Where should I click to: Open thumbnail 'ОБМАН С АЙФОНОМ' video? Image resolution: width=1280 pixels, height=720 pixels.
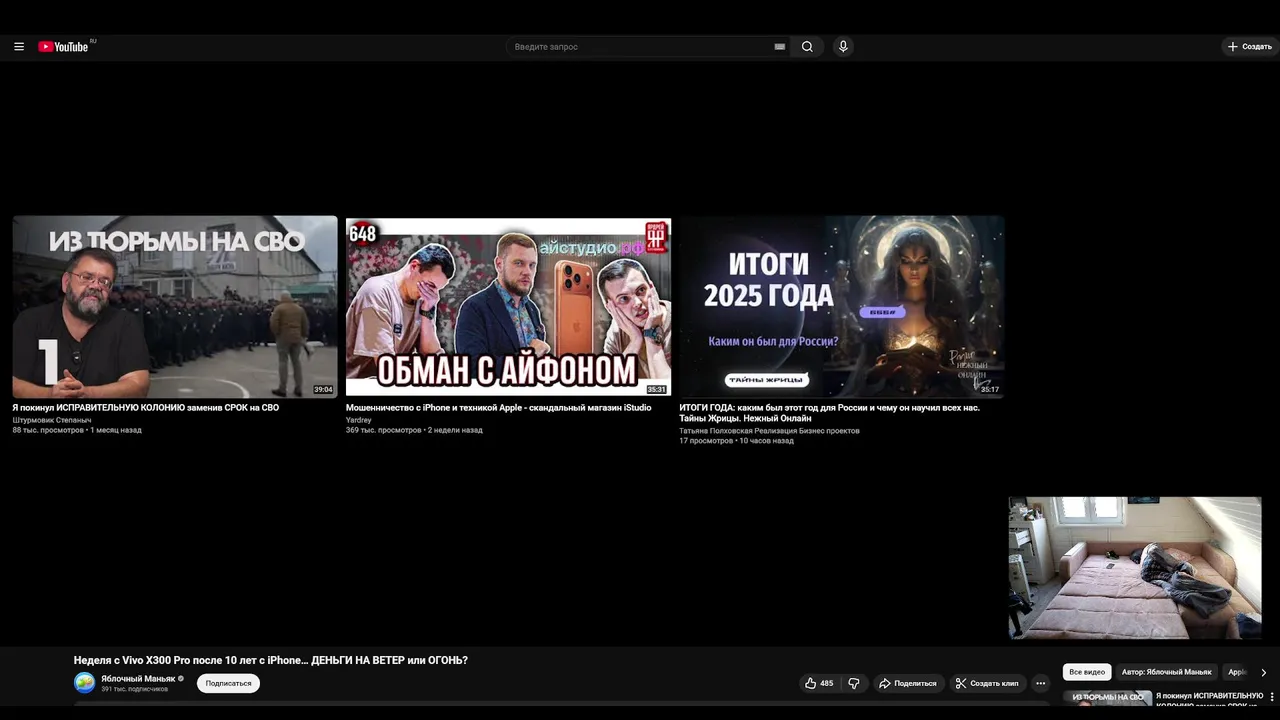508,307
